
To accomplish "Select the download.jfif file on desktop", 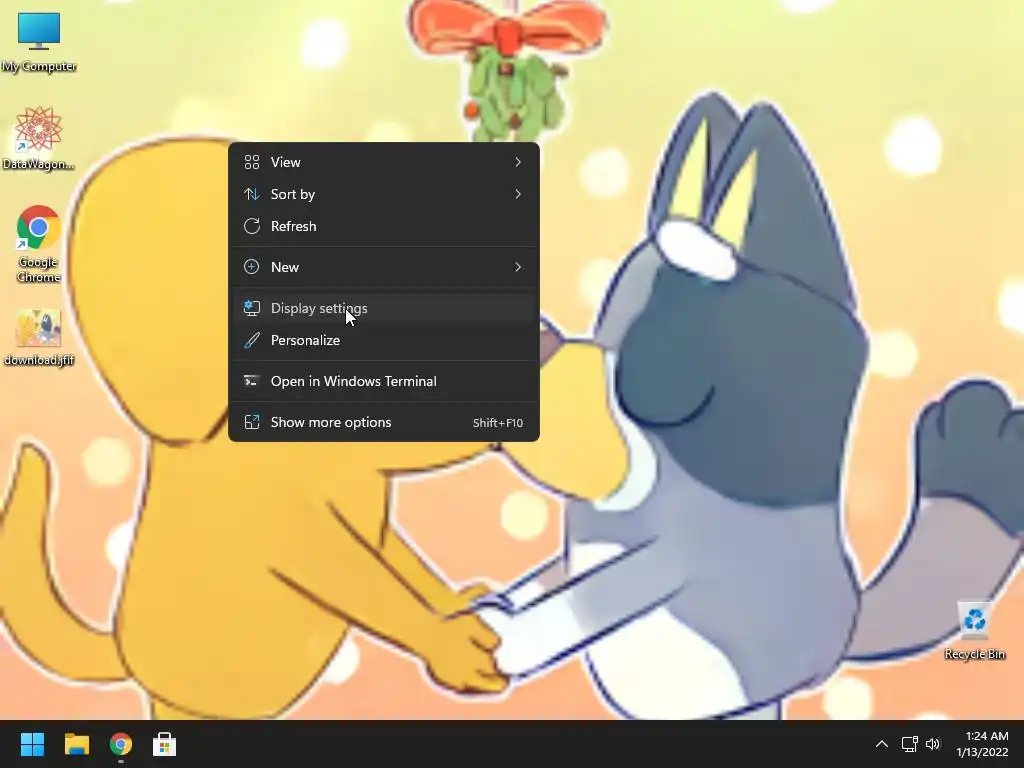I will pos(39,338).
